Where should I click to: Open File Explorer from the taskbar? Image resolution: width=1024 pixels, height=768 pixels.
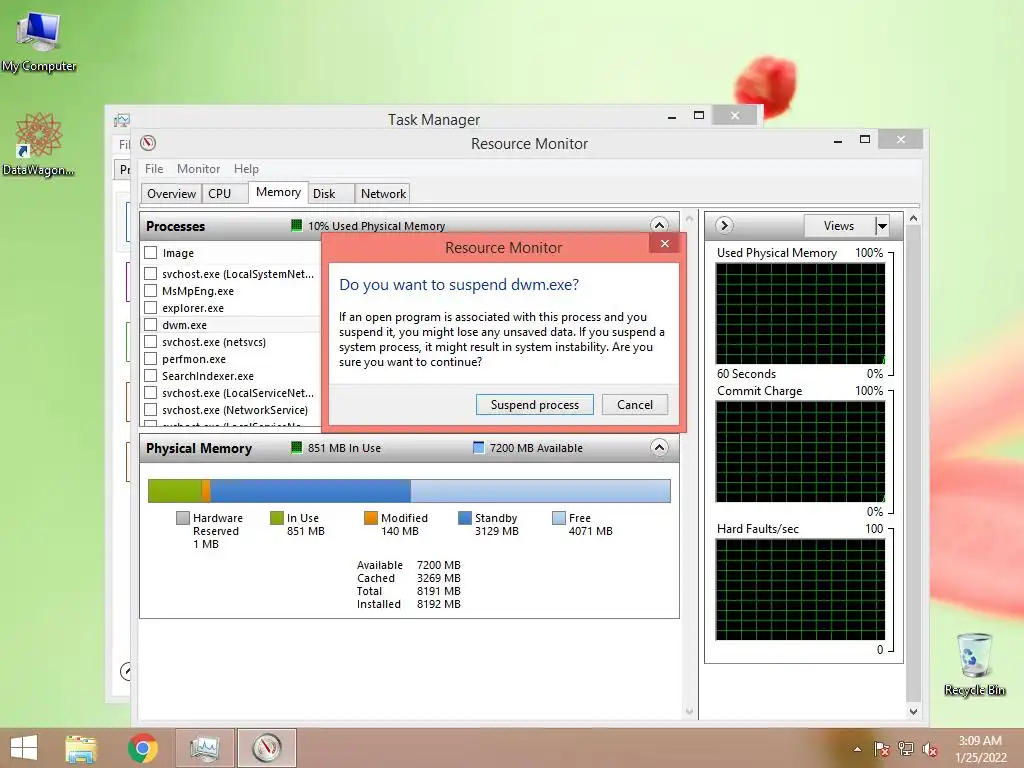pos(81,748)
